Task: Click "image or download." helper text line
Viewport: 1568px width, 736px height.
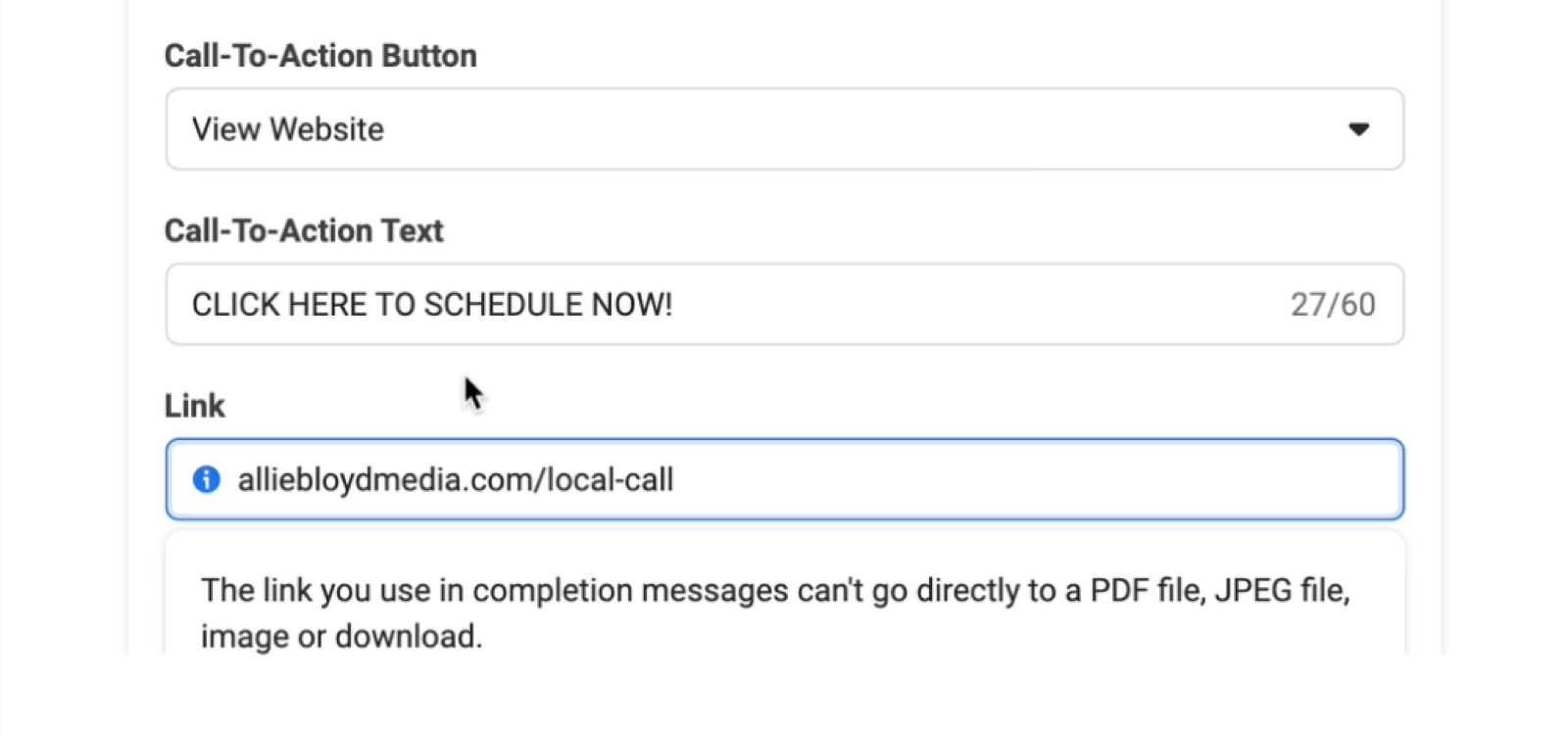Action: pyautogui.click(x=341, y=636)
